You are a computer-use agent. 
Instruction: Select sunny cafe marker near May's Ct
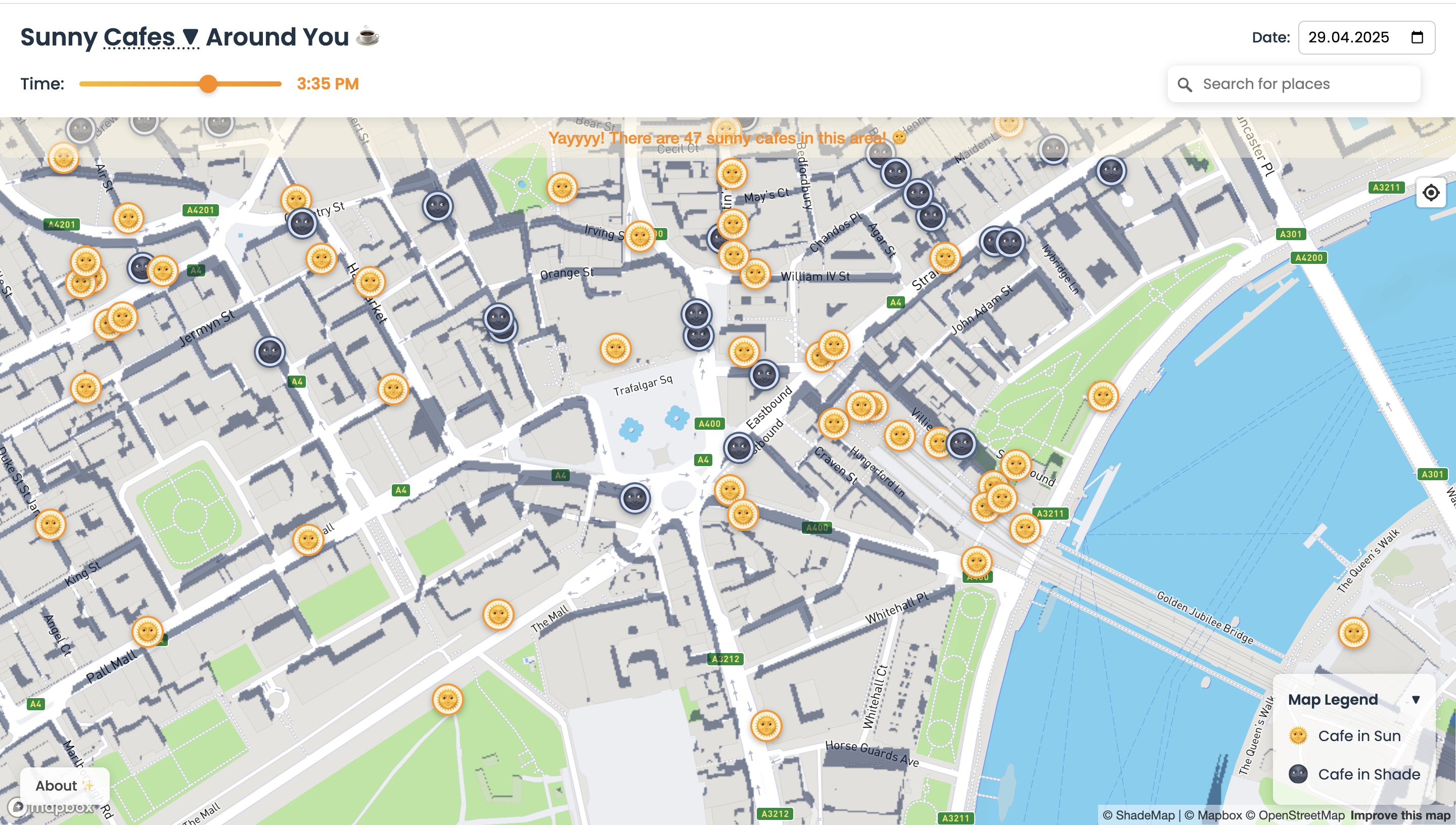(x=732, y=174)
